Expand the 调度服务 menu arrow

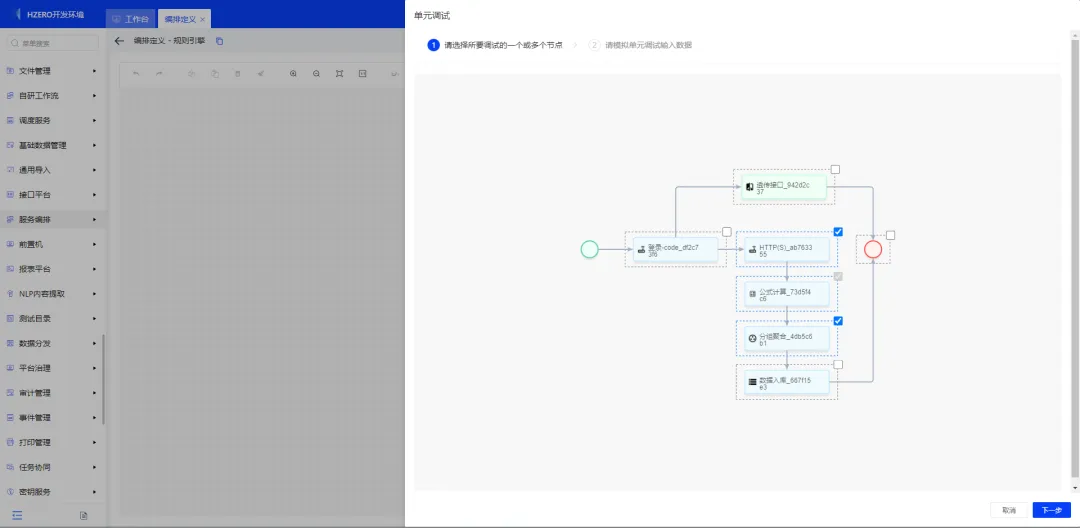pos(94,120)
